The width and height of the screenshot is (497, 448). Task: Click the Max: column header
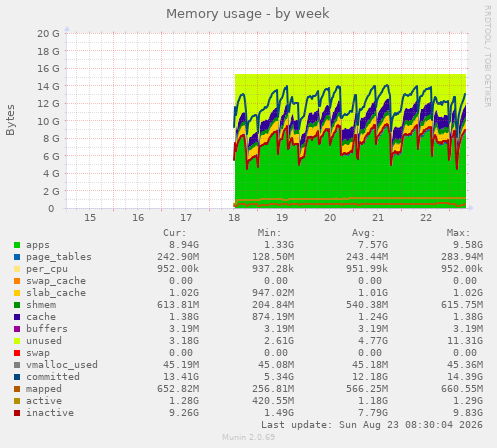459,233
